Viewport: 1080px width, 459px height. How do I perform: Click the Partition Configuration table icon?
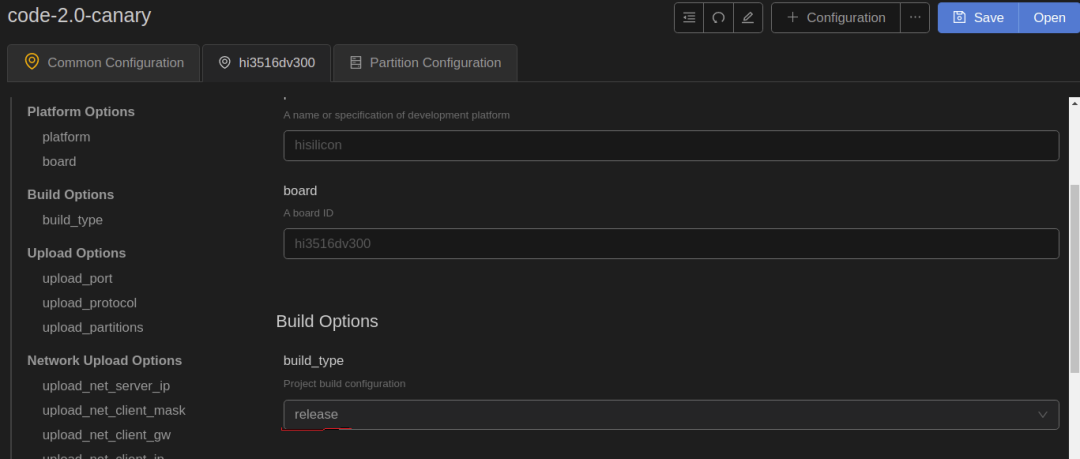[x=355, y=63]
